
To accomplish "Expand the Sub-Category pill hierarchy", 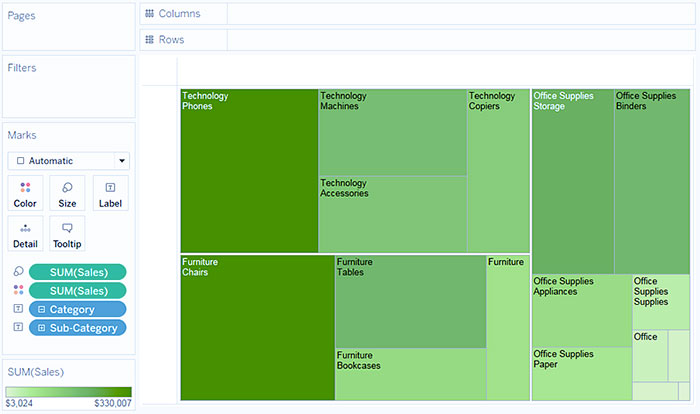I will point(42,328).
